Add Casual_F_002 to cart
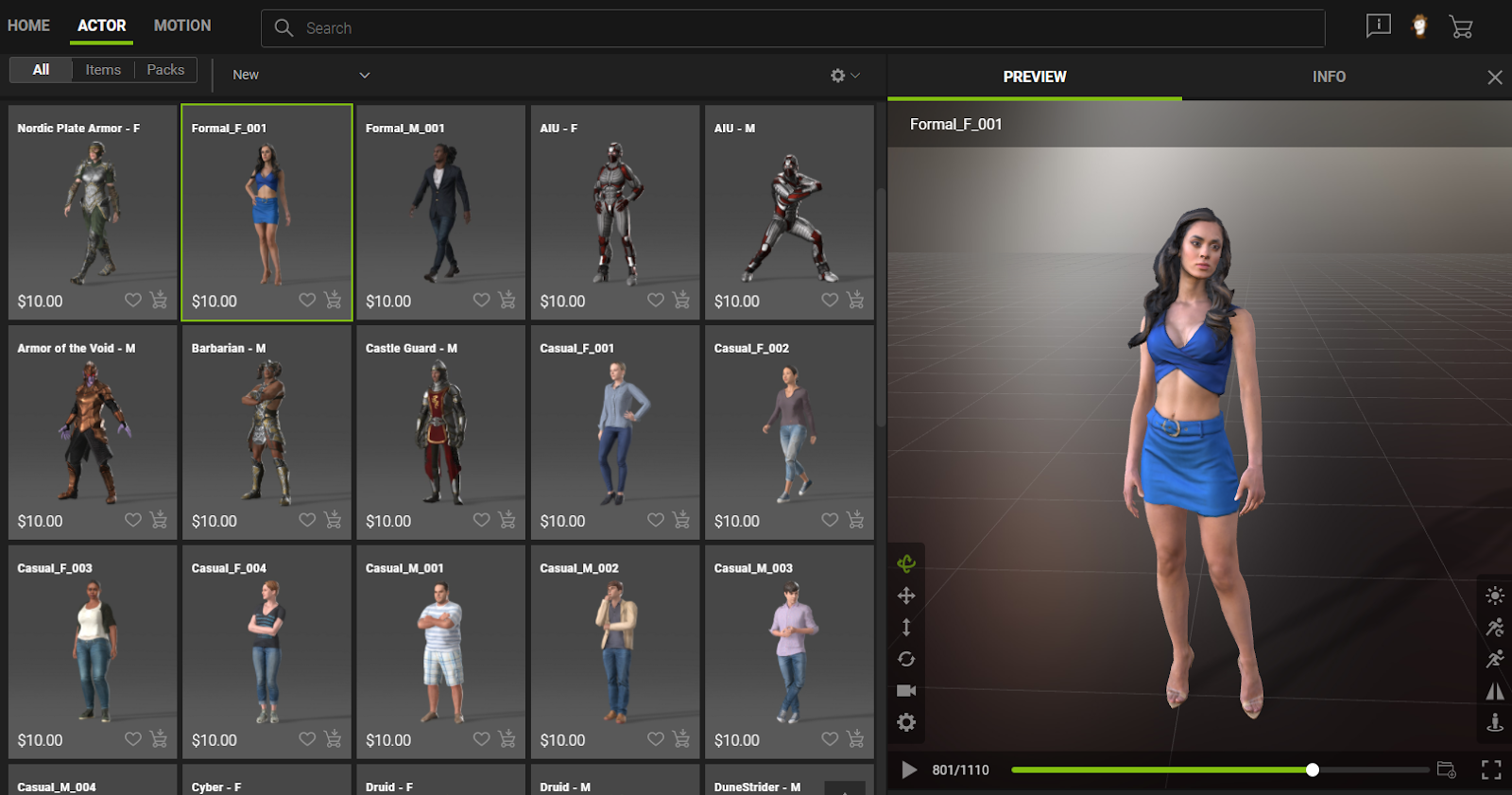 tap(855, 519)
